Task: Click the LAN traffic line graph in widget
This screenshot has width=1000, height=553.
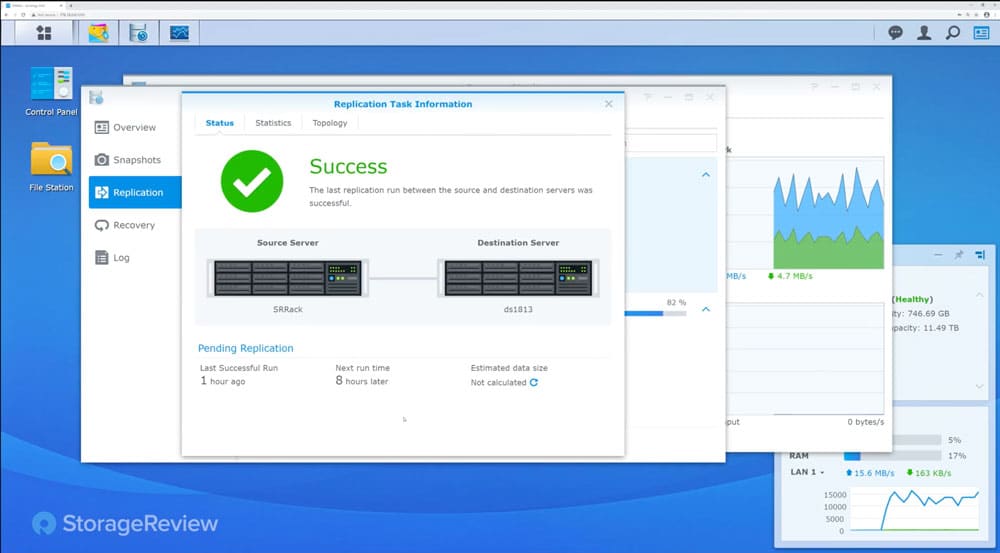Action: (x=915, y=510)
